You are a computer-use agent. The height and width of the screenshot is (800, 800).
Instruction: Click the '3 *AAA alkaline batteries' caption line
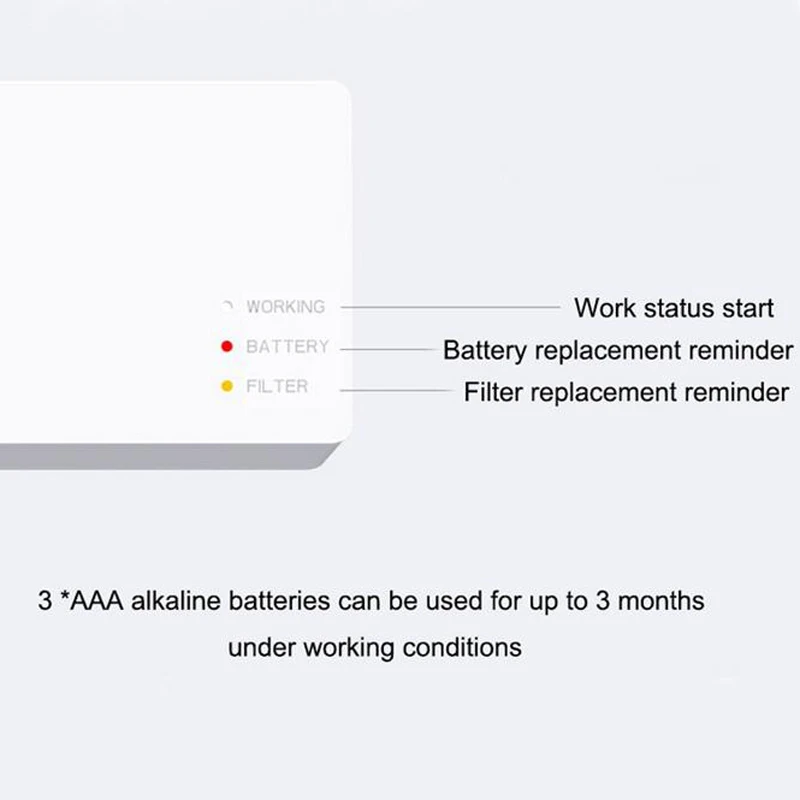pyautogui.click(x=371, y=602)
